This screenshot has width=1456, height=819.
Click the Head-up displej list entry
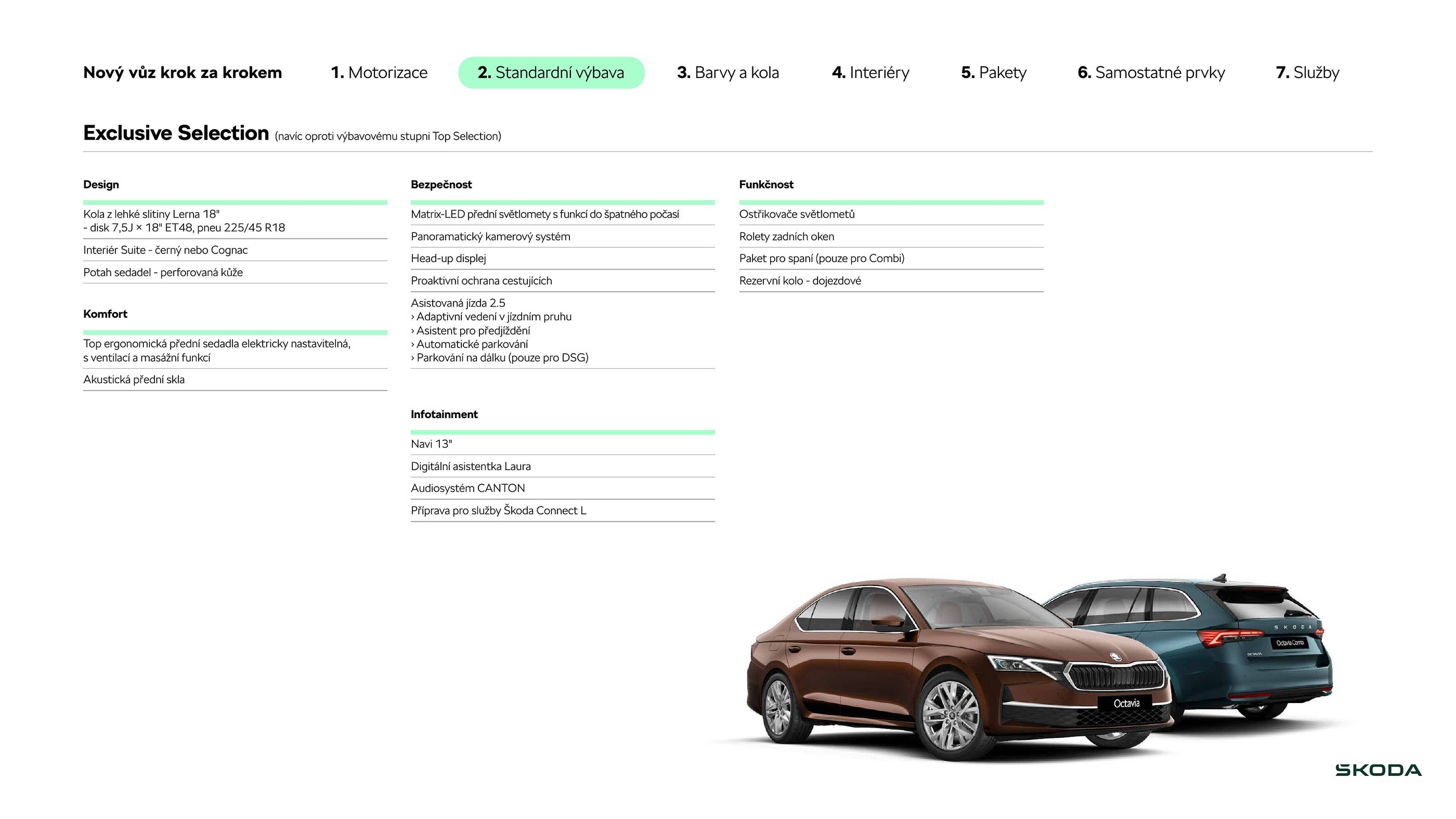(x=449, y=258)
